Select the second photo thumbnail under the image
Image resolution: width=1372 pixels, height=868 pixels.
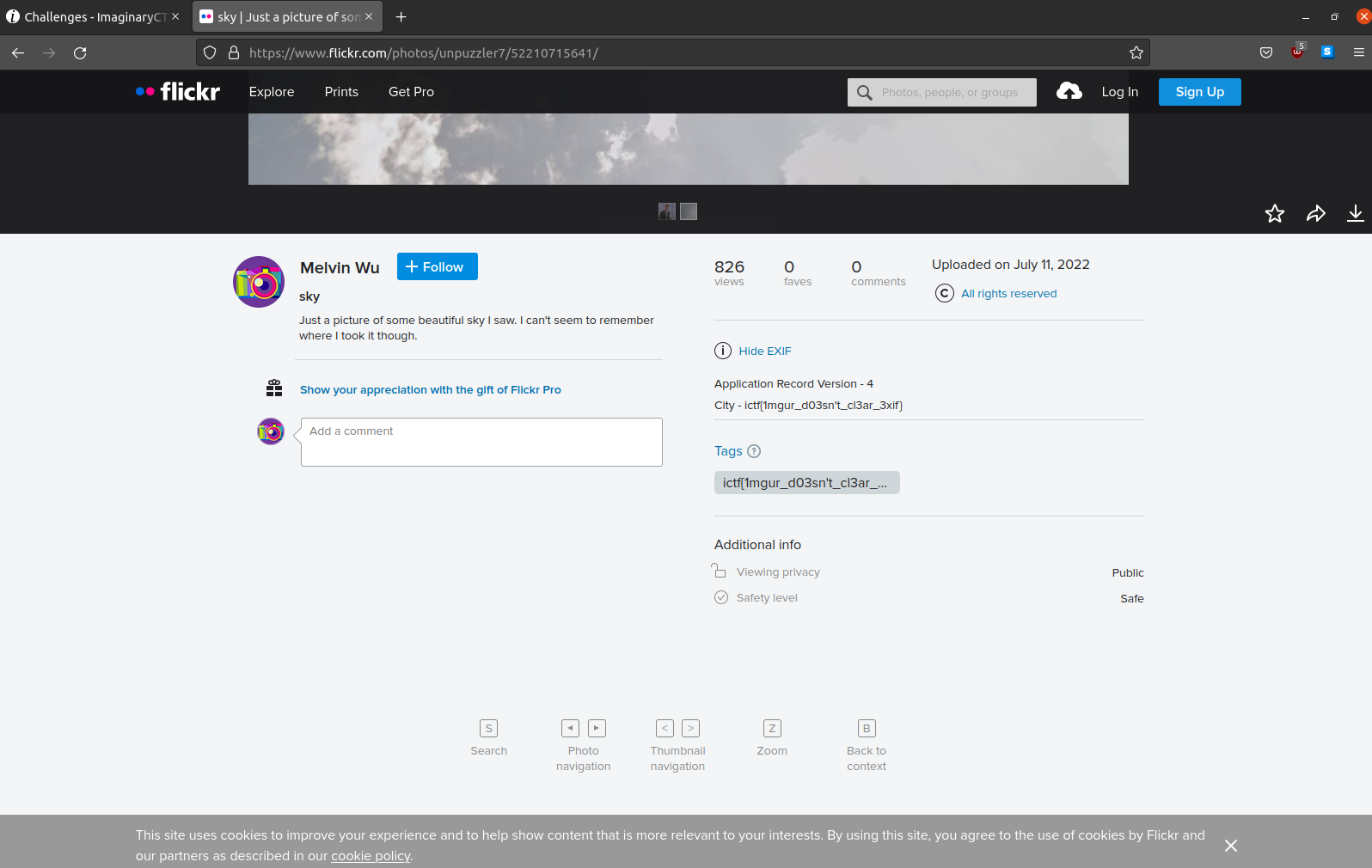coord(689,211)
